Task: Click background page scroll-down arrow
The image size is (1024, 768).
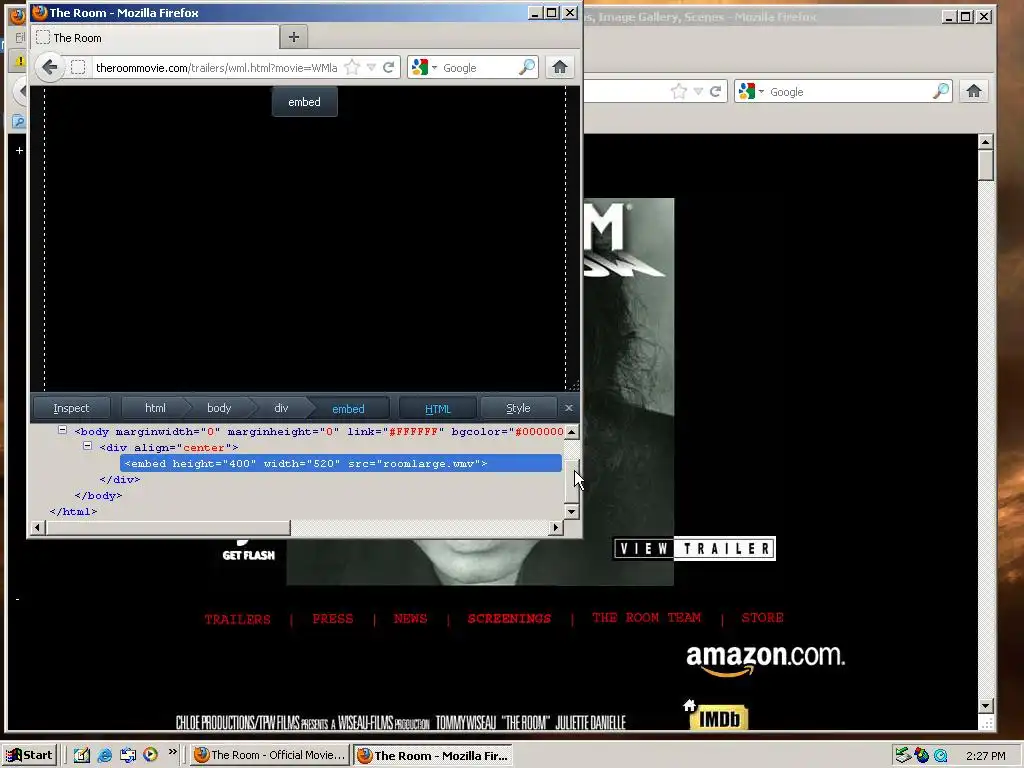Action: click(985, 705)
